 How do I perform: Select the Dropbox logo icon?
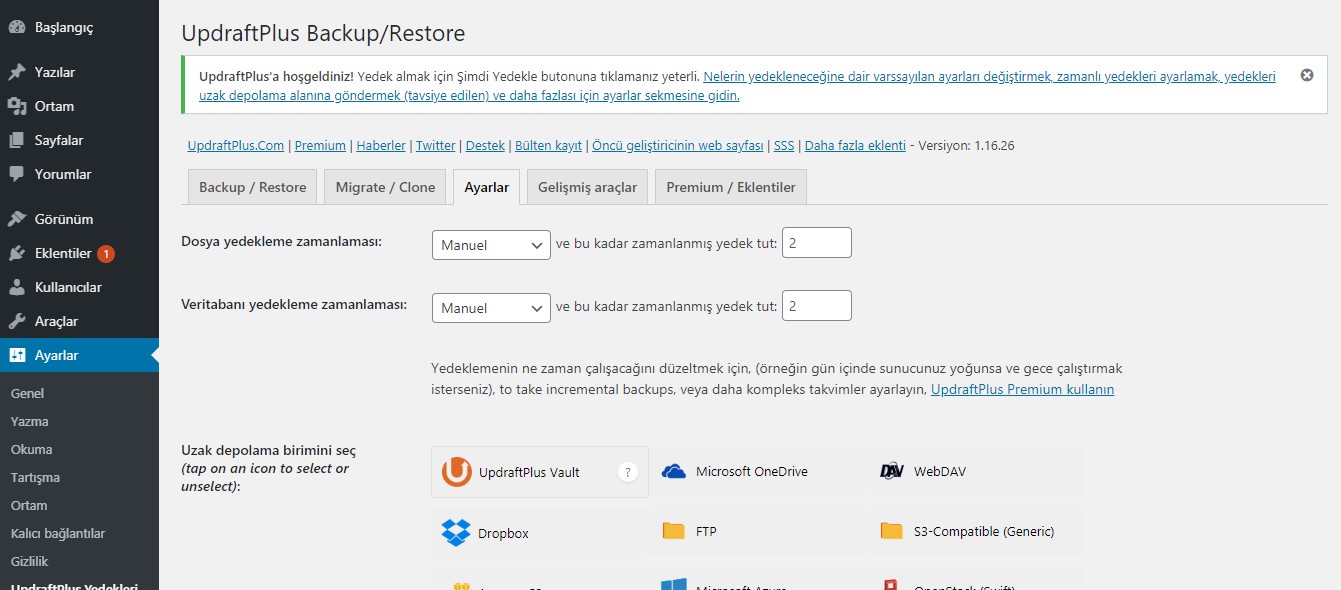(x=456, y=533)
